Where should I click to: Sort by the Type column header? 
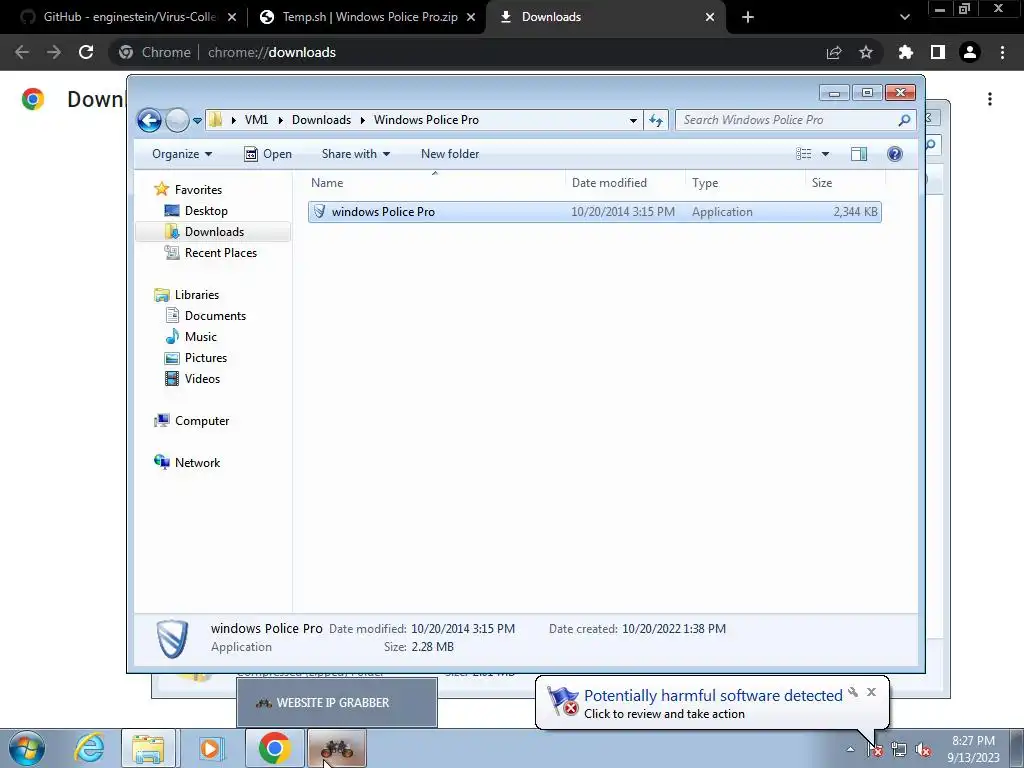point(705,183)
